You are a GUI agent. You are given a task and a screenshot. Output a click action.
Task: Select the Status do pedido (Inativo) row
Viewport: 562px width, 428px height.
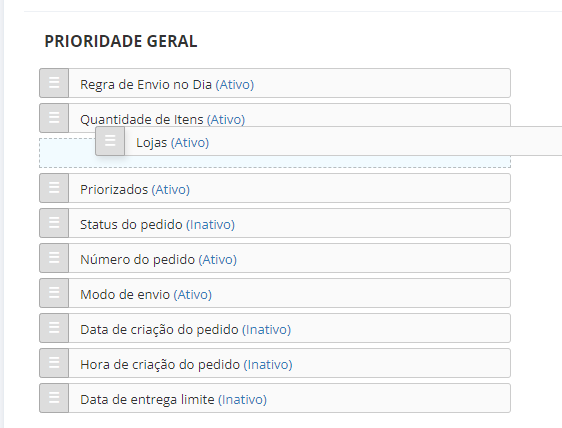click(x=275, y=223)
